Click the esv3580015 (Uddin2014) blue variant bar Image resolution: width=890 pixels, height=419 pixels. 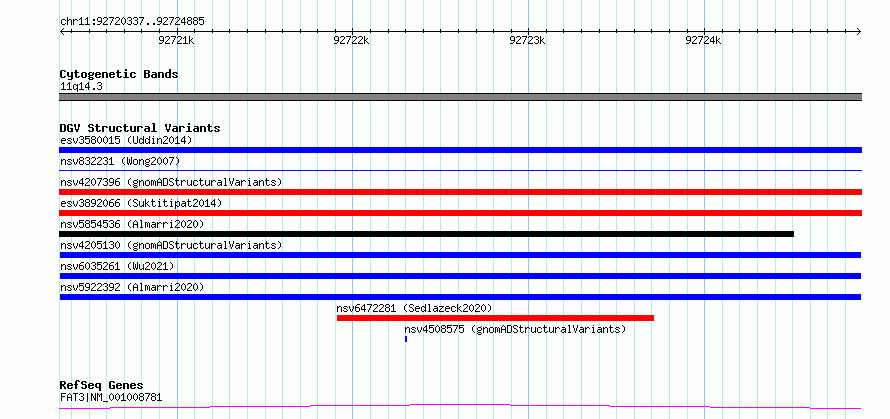tap(460, 150)
